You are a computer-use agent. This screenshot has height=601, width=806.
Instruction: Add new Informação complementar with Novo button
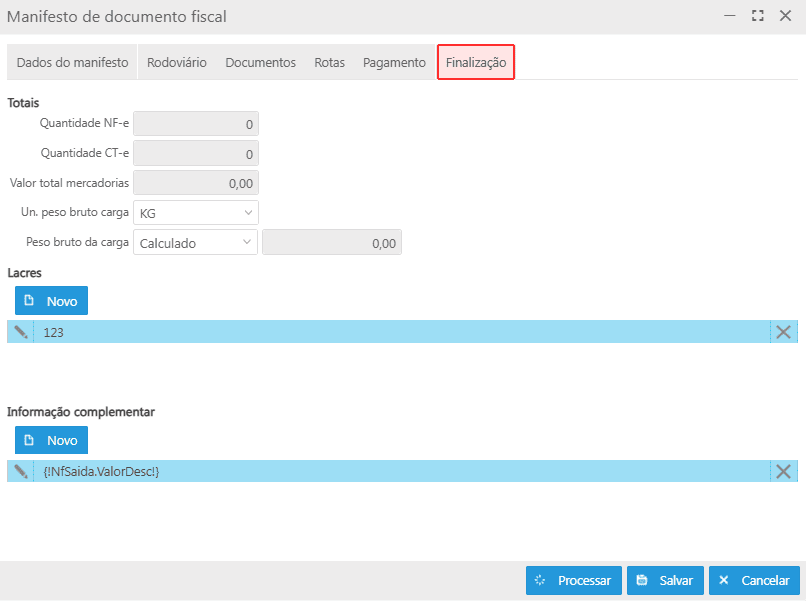pos(51,440)
